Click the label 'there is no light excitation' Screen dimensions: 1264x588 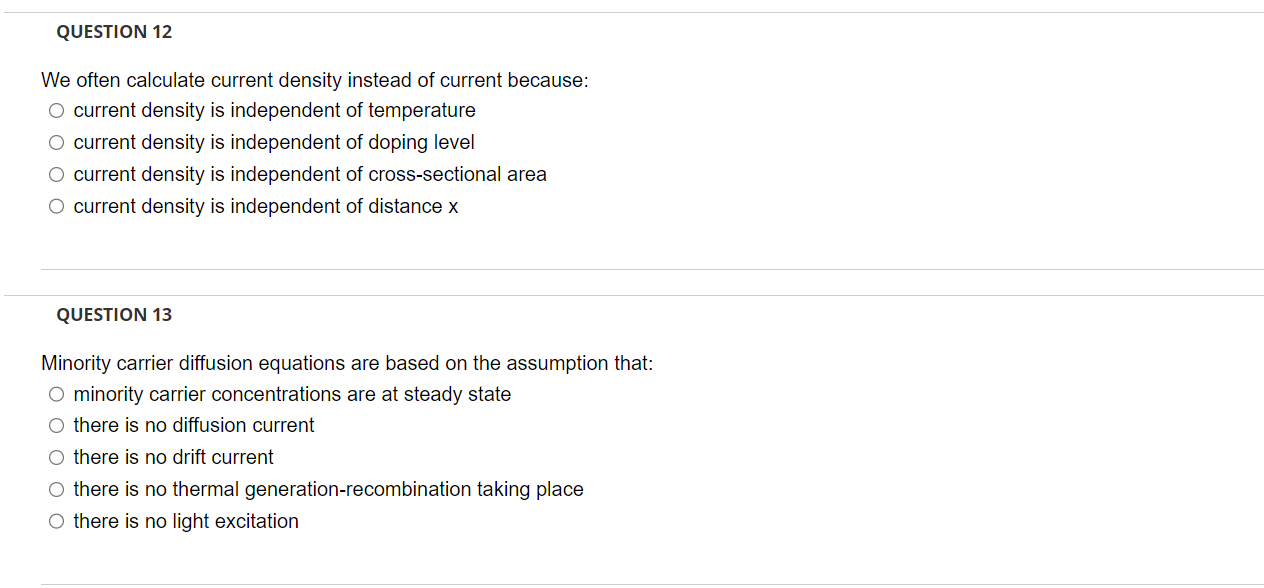tap(186, 521)
